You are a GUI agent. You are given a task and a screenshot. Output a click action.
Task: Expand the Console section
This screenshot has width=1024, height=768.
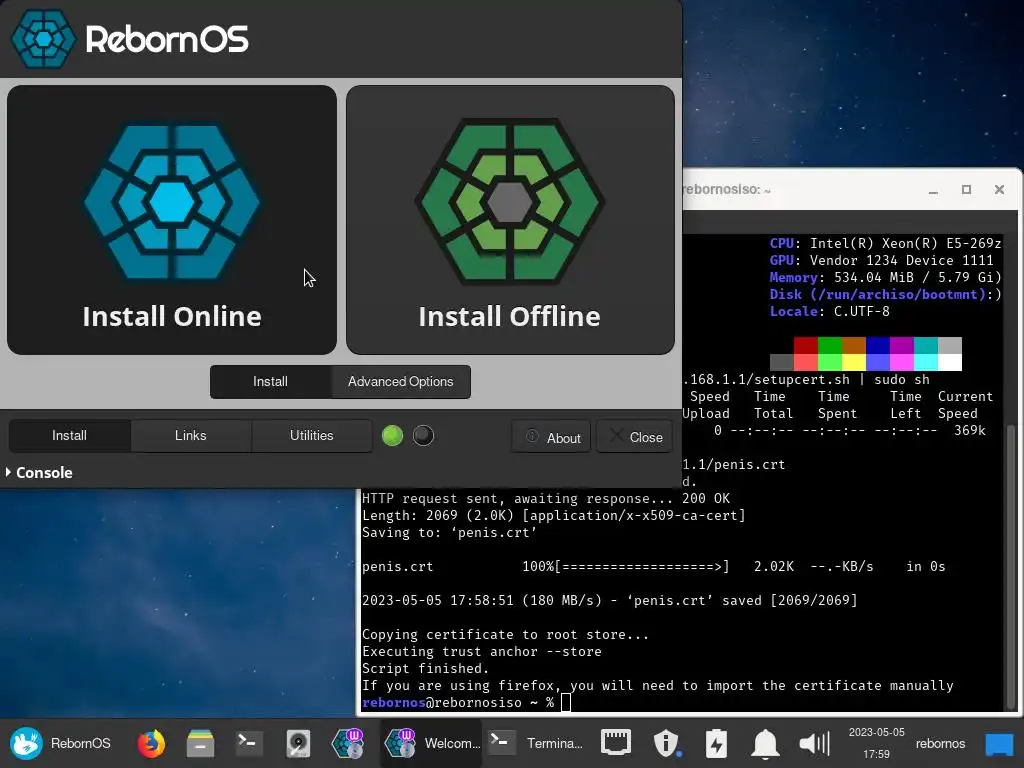click(39, 472)
